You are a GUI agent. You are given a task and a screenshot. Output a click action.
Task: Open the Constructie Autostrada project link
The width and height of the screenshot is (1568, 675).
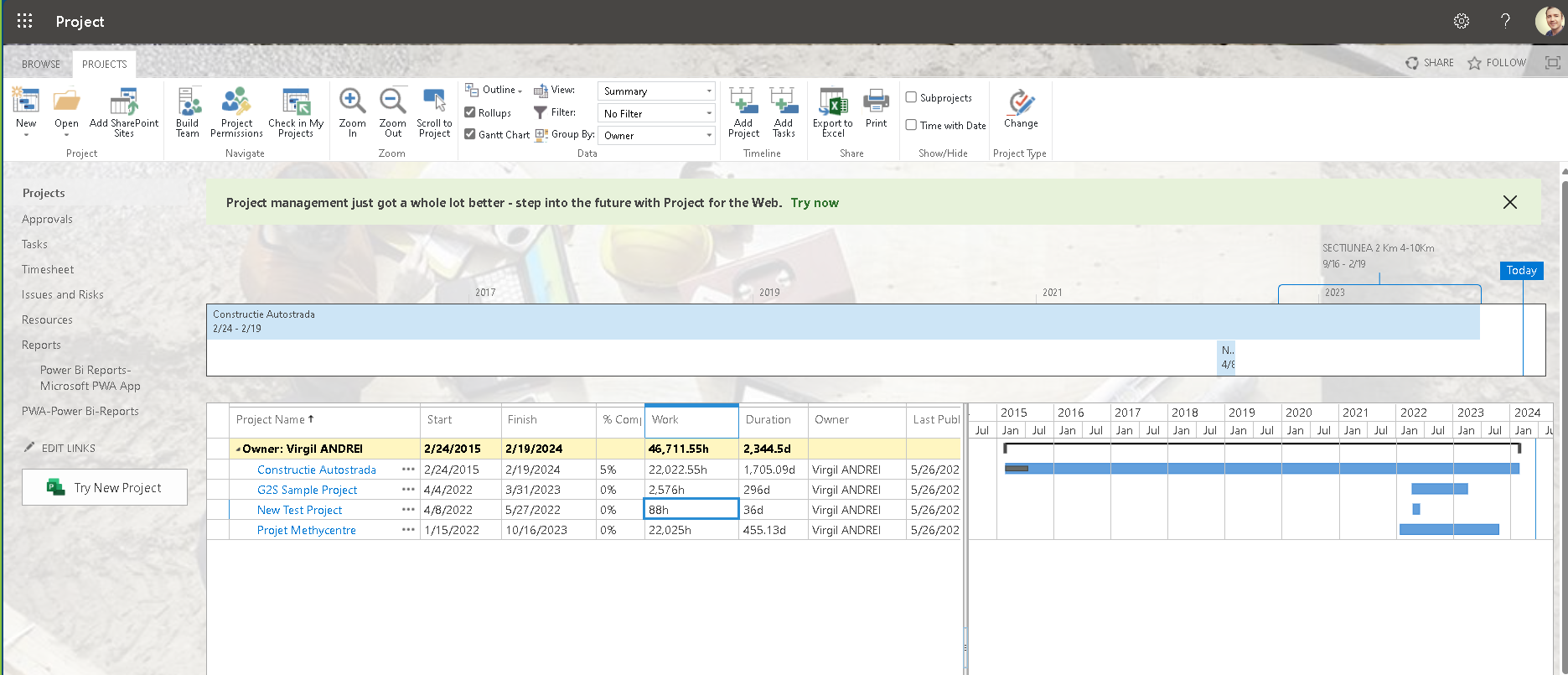(x=316, y=470)
